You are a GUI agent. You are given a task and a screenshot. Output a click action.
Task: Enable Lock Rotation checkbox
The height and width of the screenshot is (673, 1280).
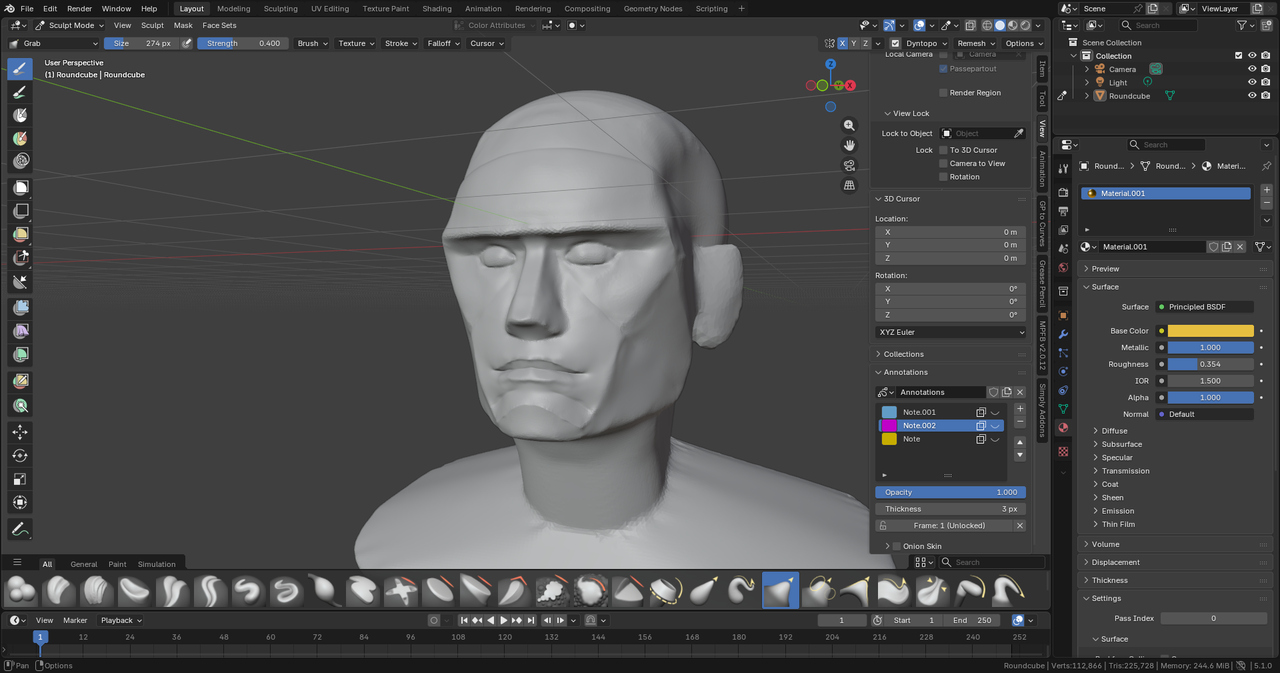pos(943,177)
